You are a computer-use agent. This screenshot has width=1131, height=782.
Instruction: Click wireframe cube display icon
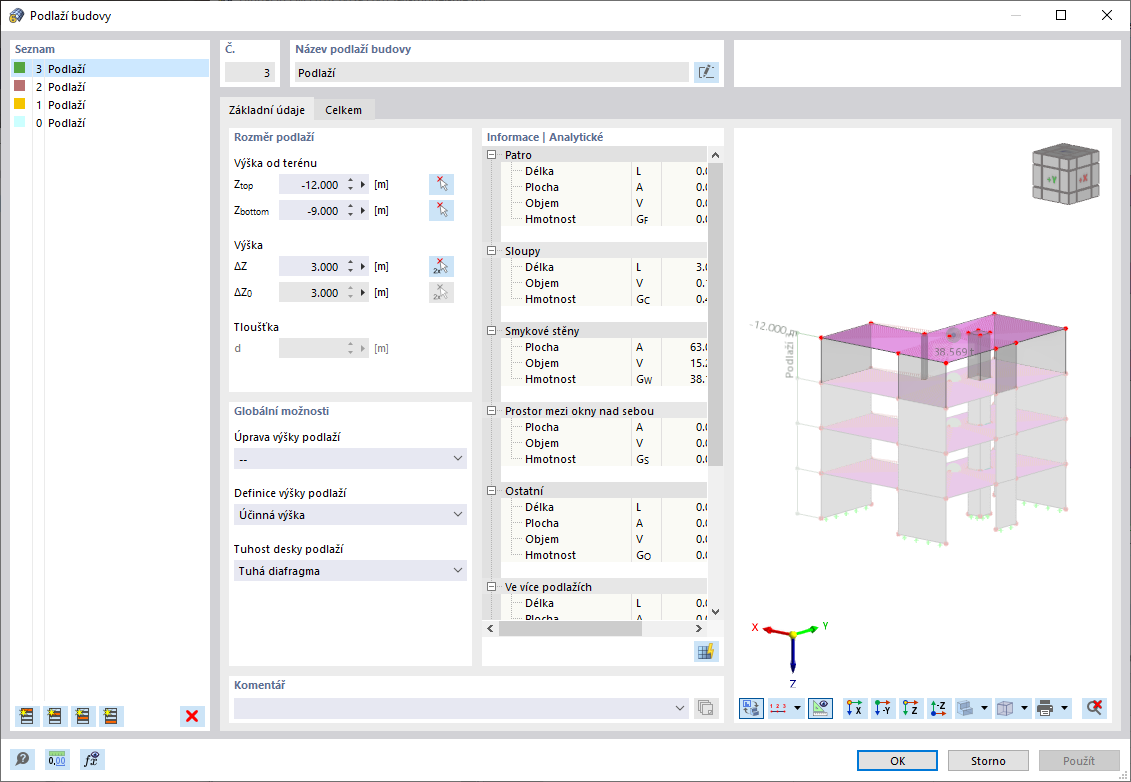(x=1005, y=708)
